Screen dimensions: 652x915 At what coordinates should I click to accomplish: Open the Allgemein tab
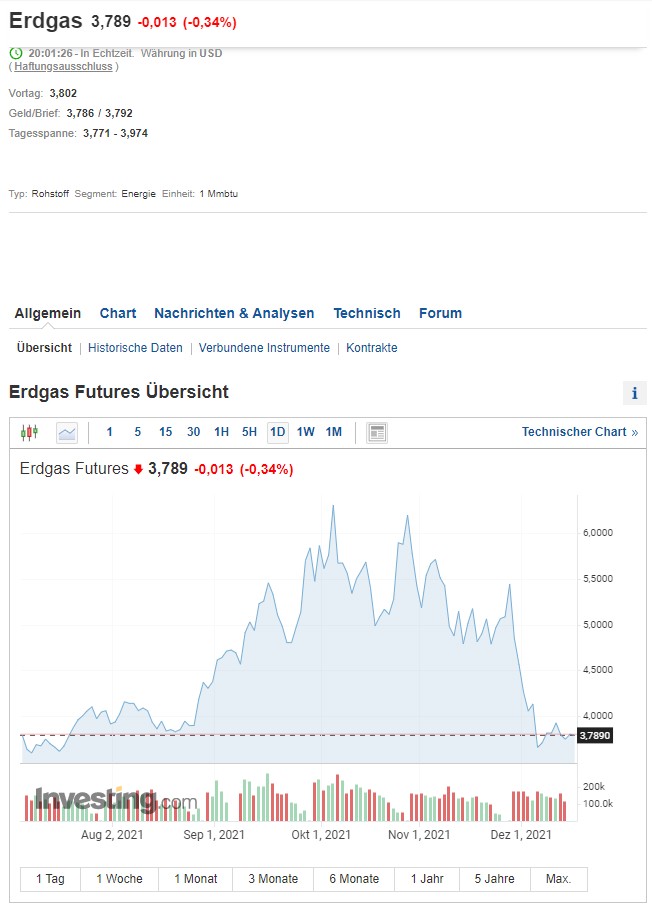click(x=48, y=313)
